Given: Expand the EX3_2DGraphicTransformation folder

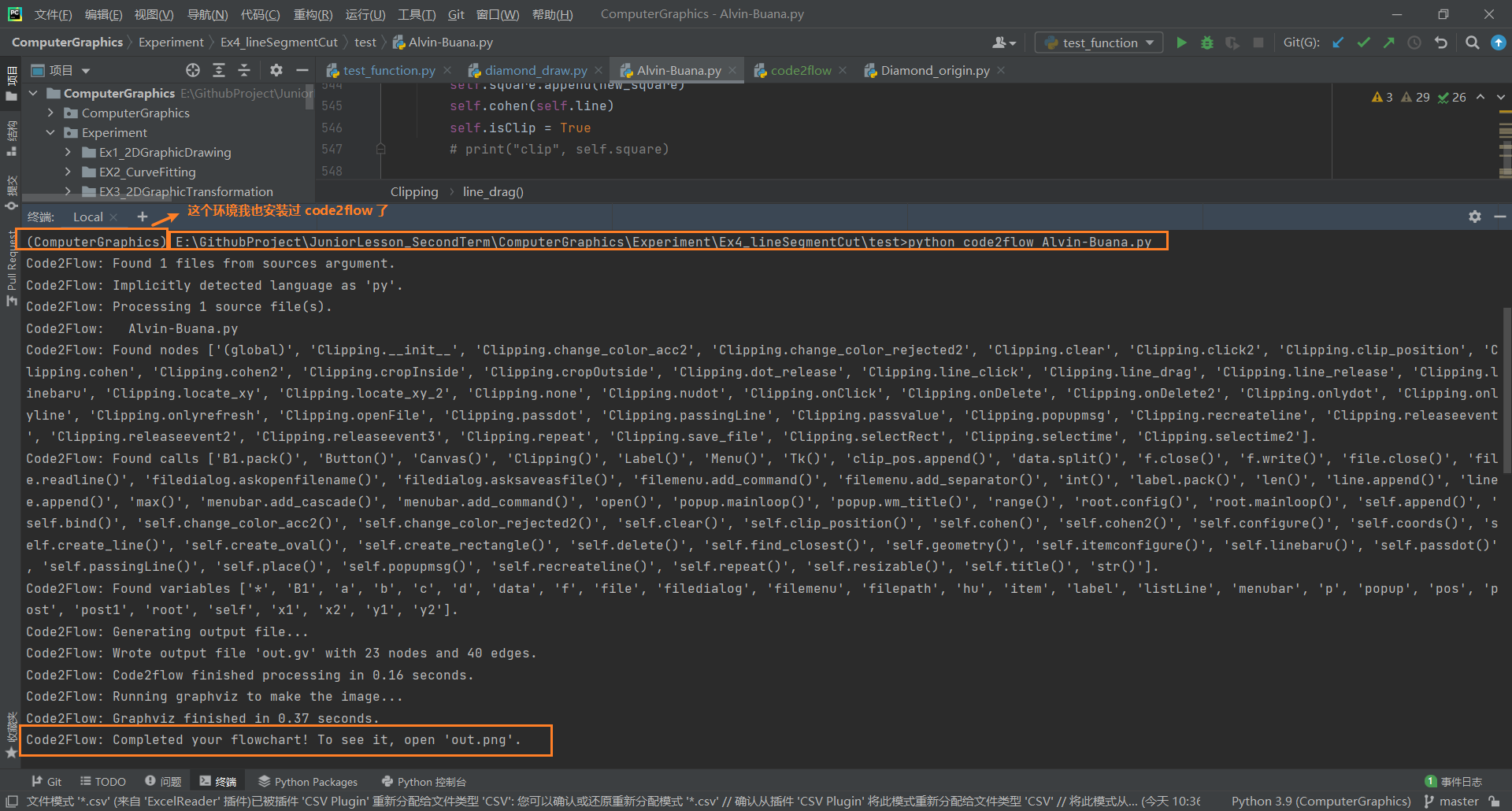Looking at the screenshot, I should (68, 191).
